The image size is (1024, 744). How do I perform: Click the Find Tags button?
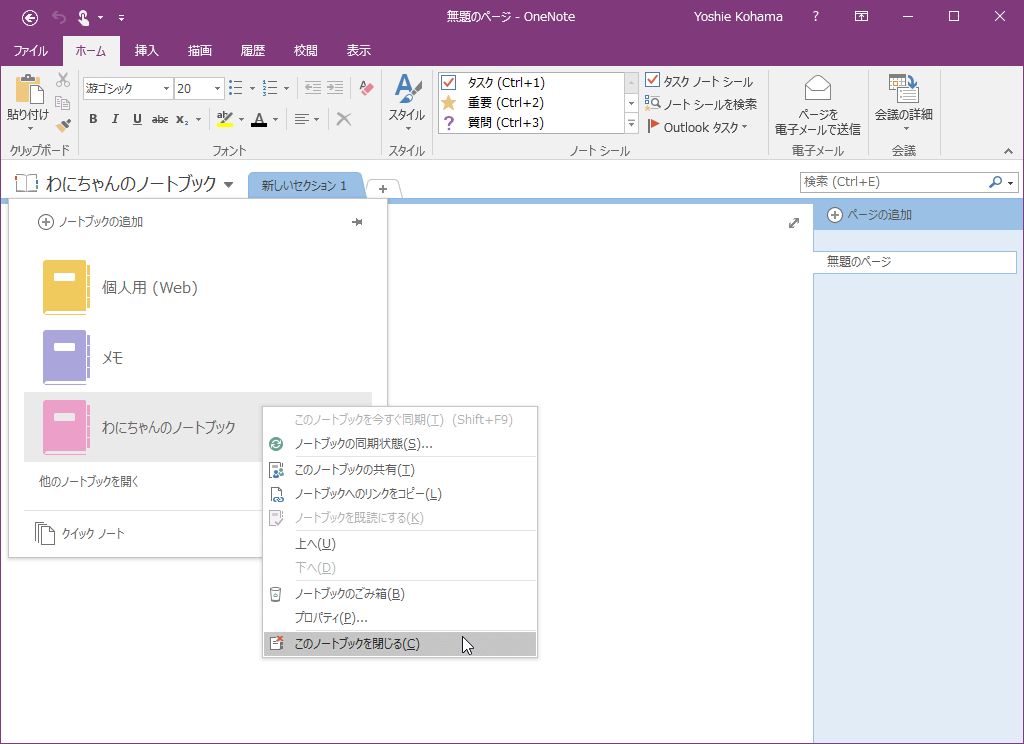[701, 104]
